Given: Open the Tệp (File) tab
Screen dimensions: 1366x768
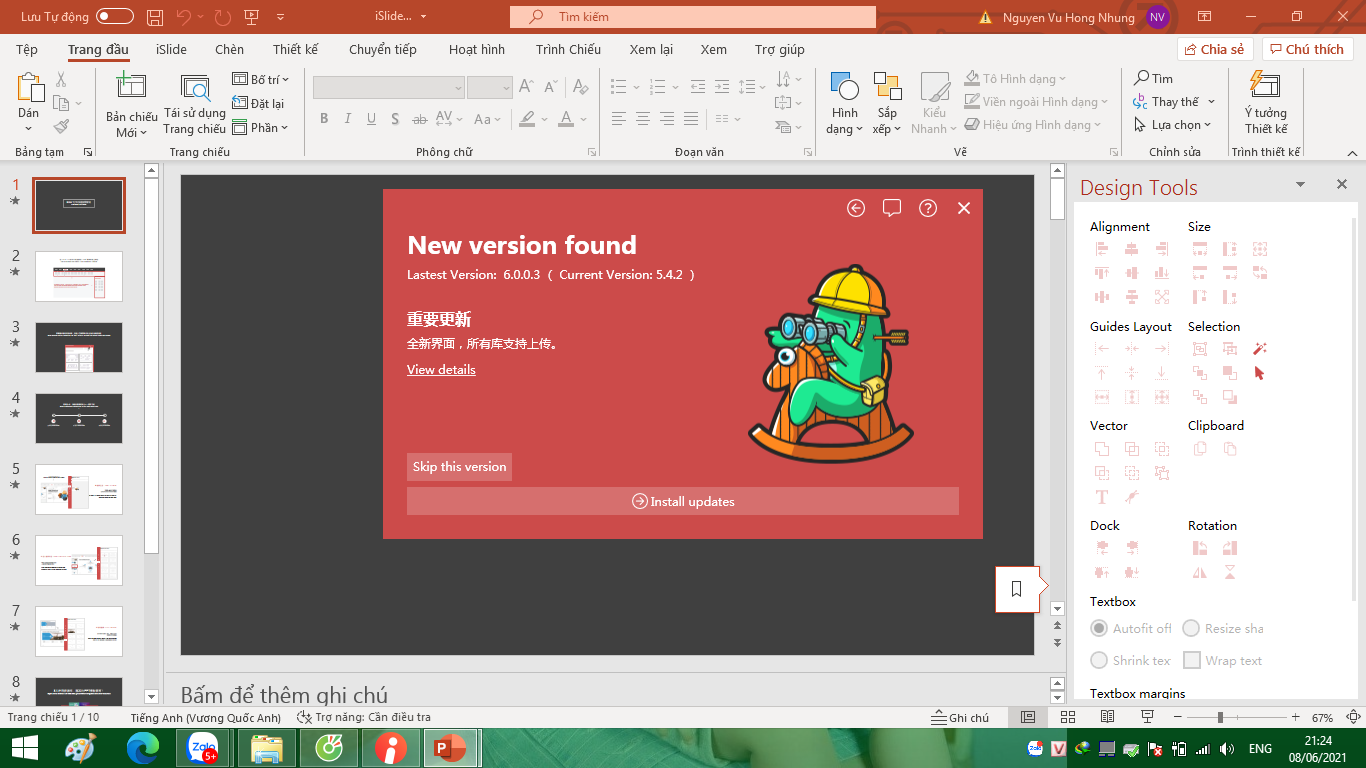Looking at the screenshot, I should point(27,49).
